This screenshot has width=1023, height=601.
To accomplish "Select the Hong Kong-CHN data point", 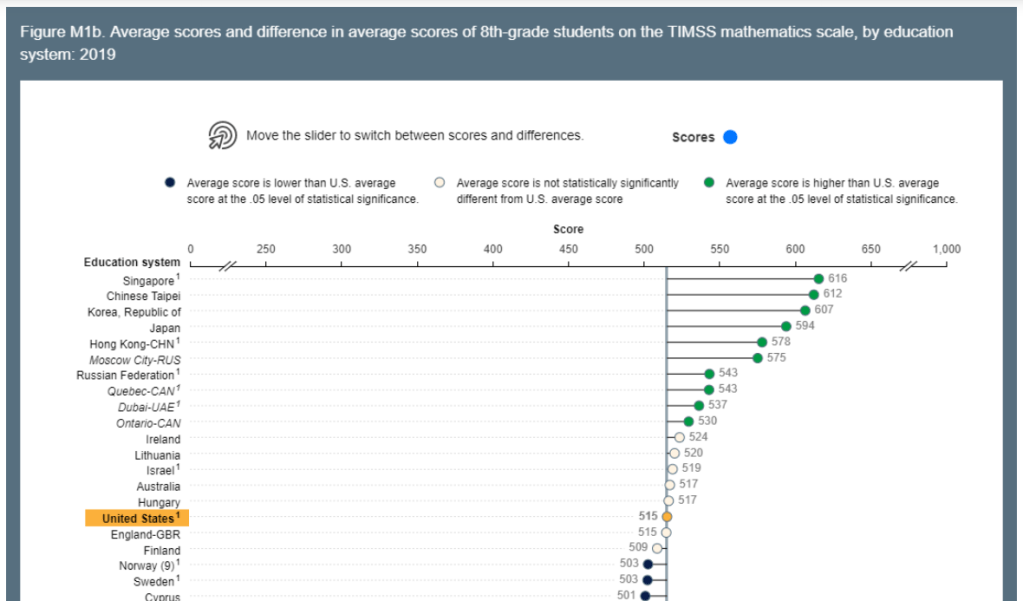I will [x=762, y=342].
